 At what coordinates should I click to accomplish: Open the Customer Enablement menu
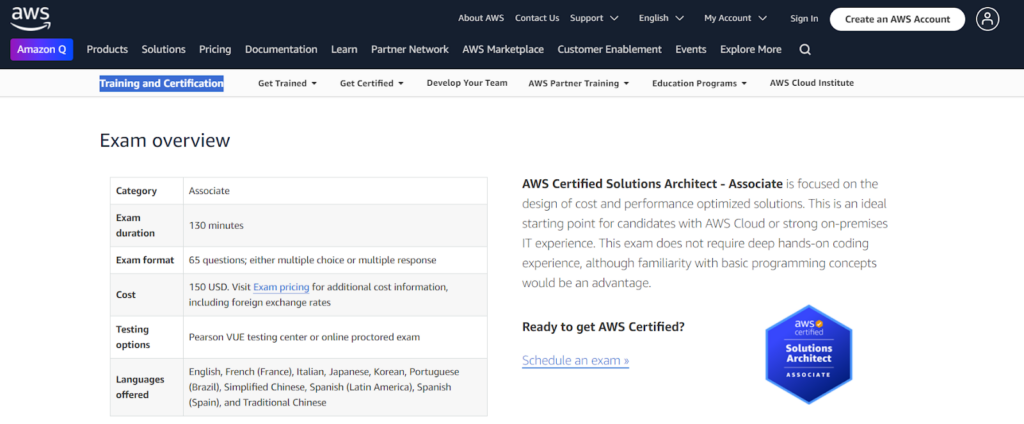[x=609, y=50]
